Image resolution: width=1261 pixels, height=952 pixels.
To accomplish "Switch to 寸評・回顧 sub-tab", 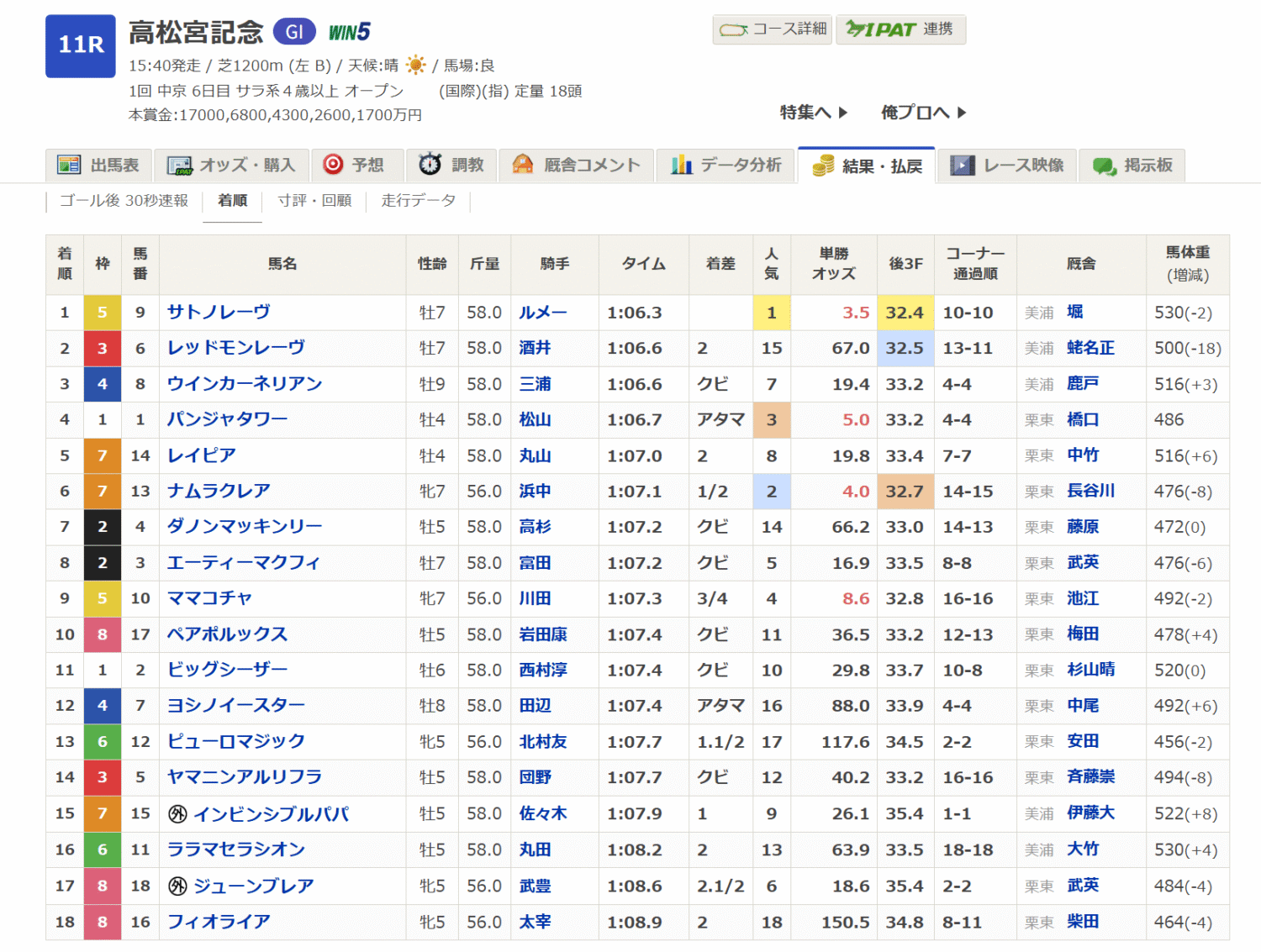I will point(314,201).
